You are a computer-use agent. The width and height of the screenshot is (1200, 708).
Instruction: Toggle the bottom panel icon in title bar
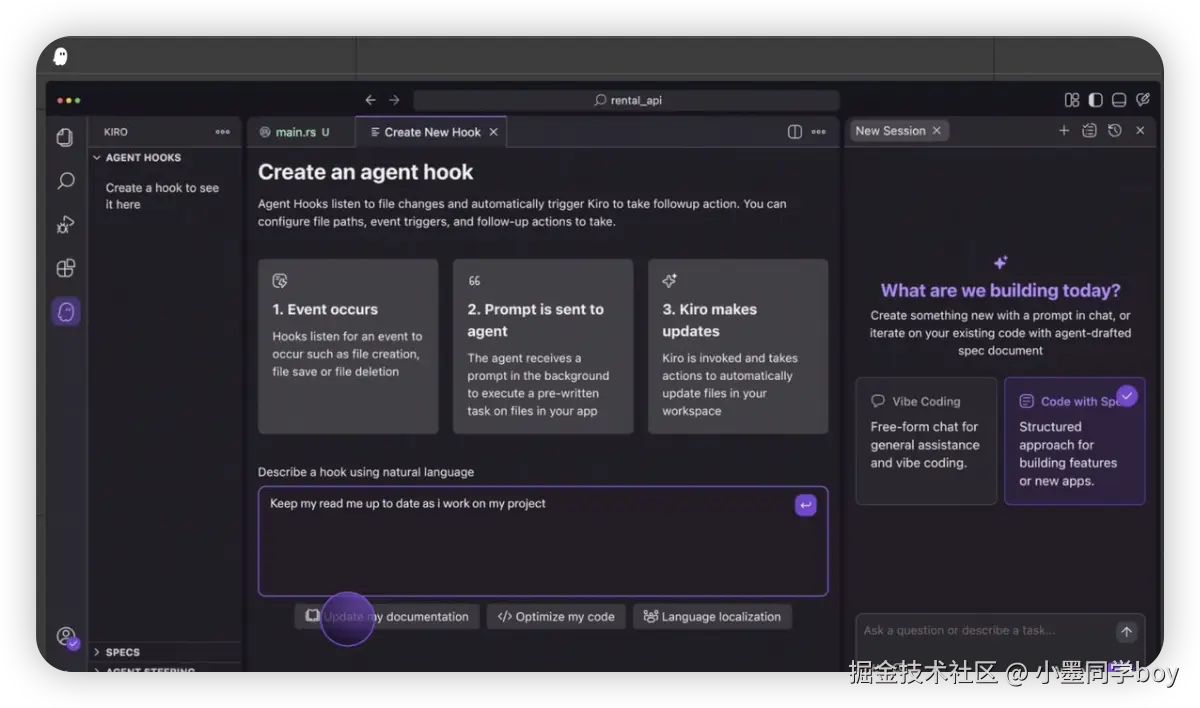tap(1119, 100)
